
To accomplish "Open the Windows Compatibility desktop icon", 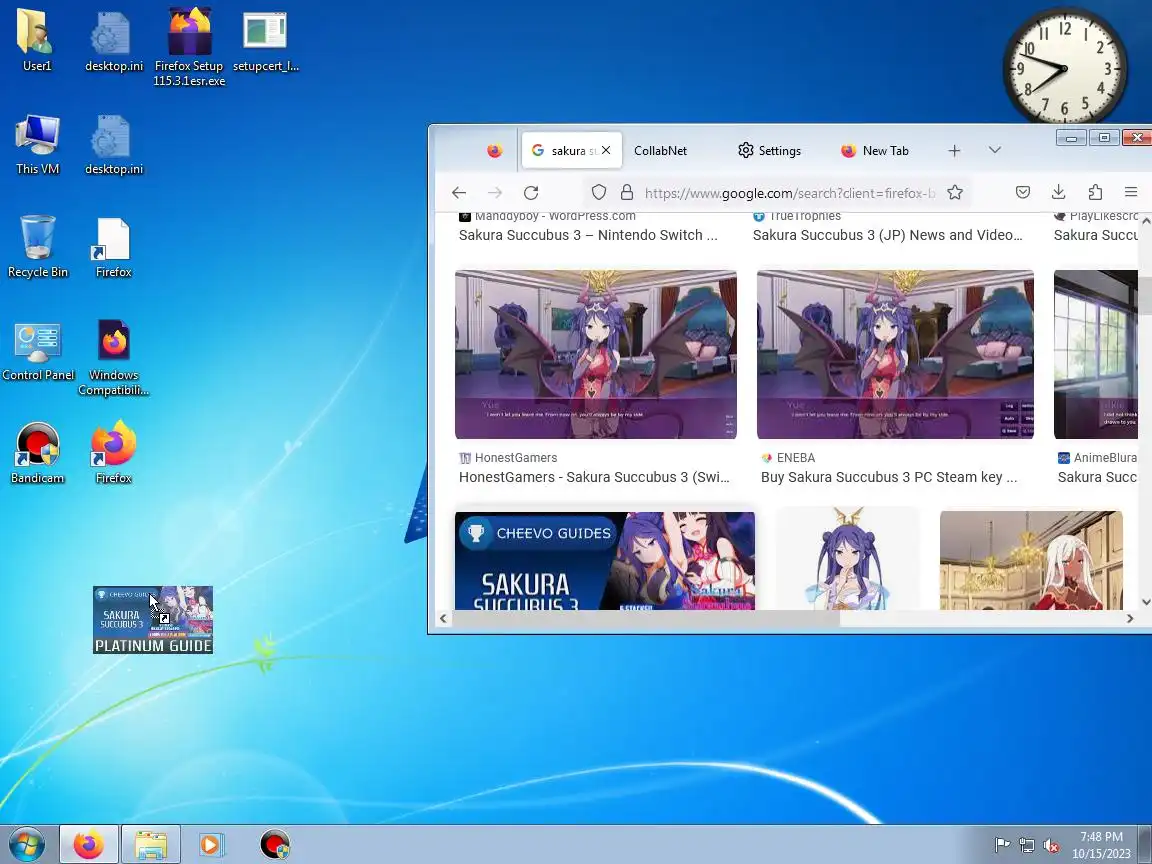I will coord(113,358).
